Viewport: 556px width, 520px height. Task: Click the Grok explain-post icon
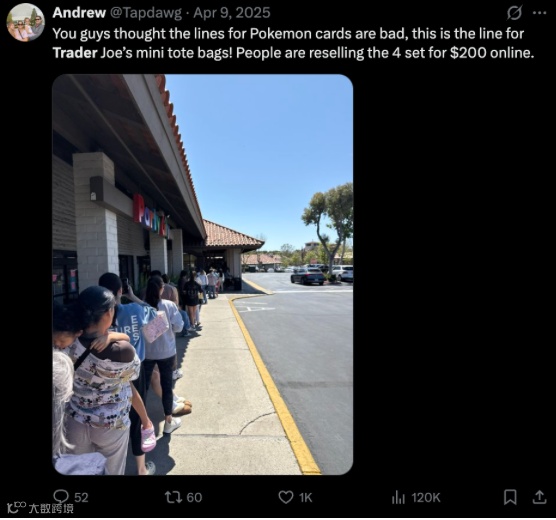coord(514,13)
